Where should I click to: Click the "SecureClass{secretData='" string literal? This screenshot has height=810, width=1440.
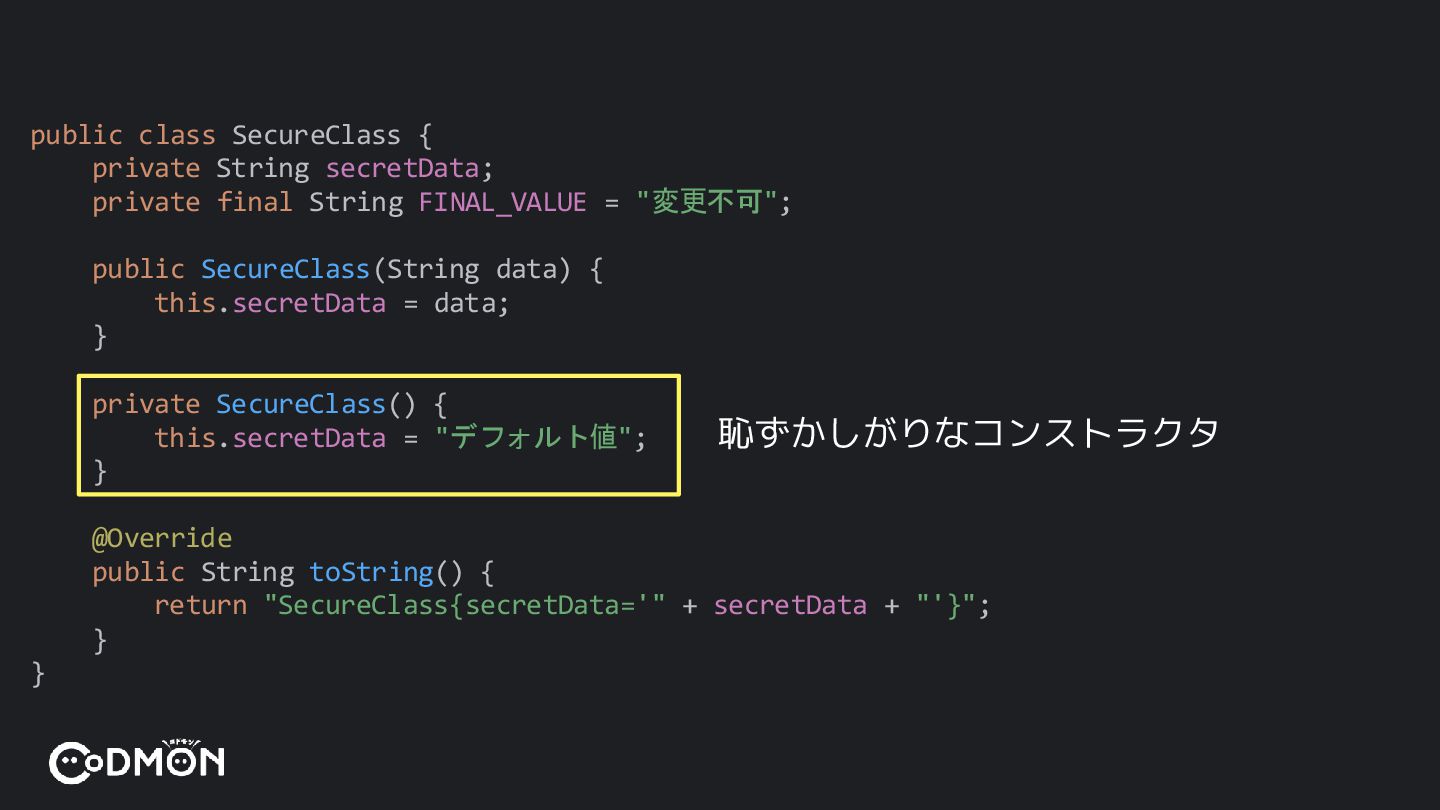[464, 605]
